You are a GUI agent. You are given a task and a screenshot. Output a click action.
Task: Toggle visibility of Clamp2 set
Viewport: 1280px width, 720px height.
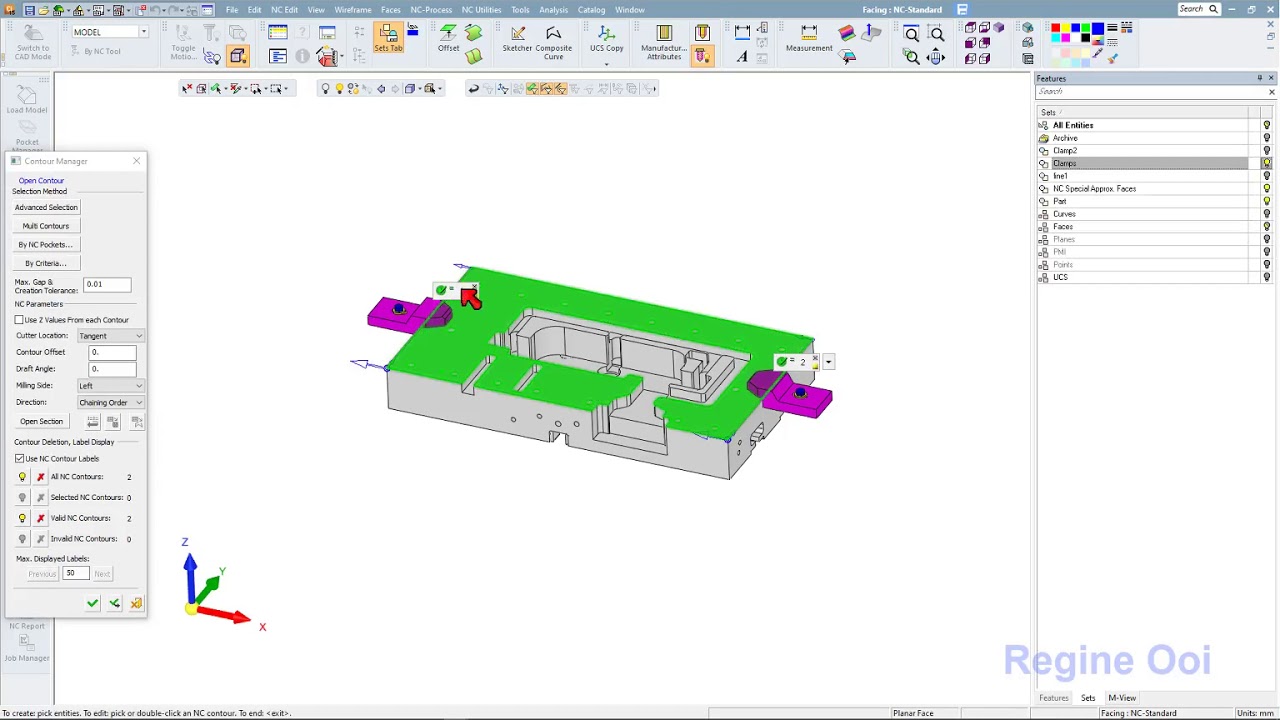tap(1267, 151)
